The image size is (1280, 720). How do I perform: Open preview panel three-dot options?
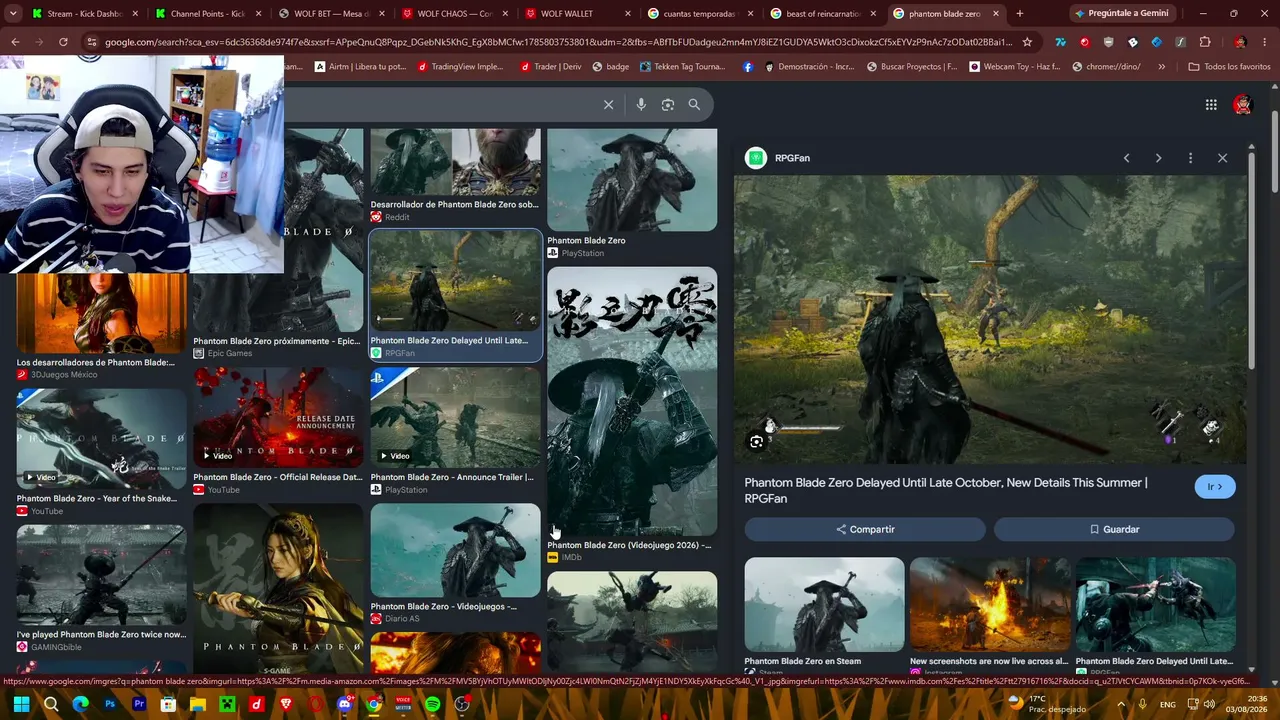point(1190,158)
